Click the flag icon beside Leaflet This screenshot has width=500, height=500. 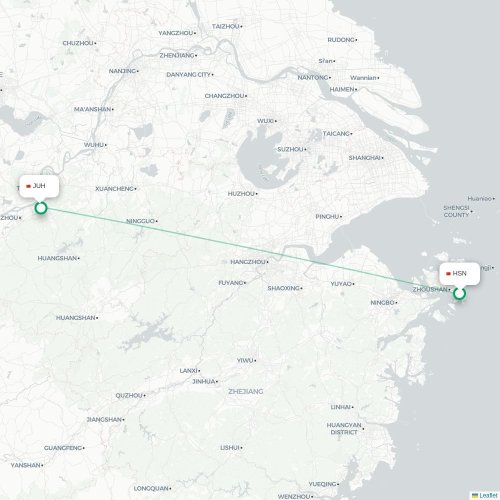pyautogui.click(x=475, y=496)
